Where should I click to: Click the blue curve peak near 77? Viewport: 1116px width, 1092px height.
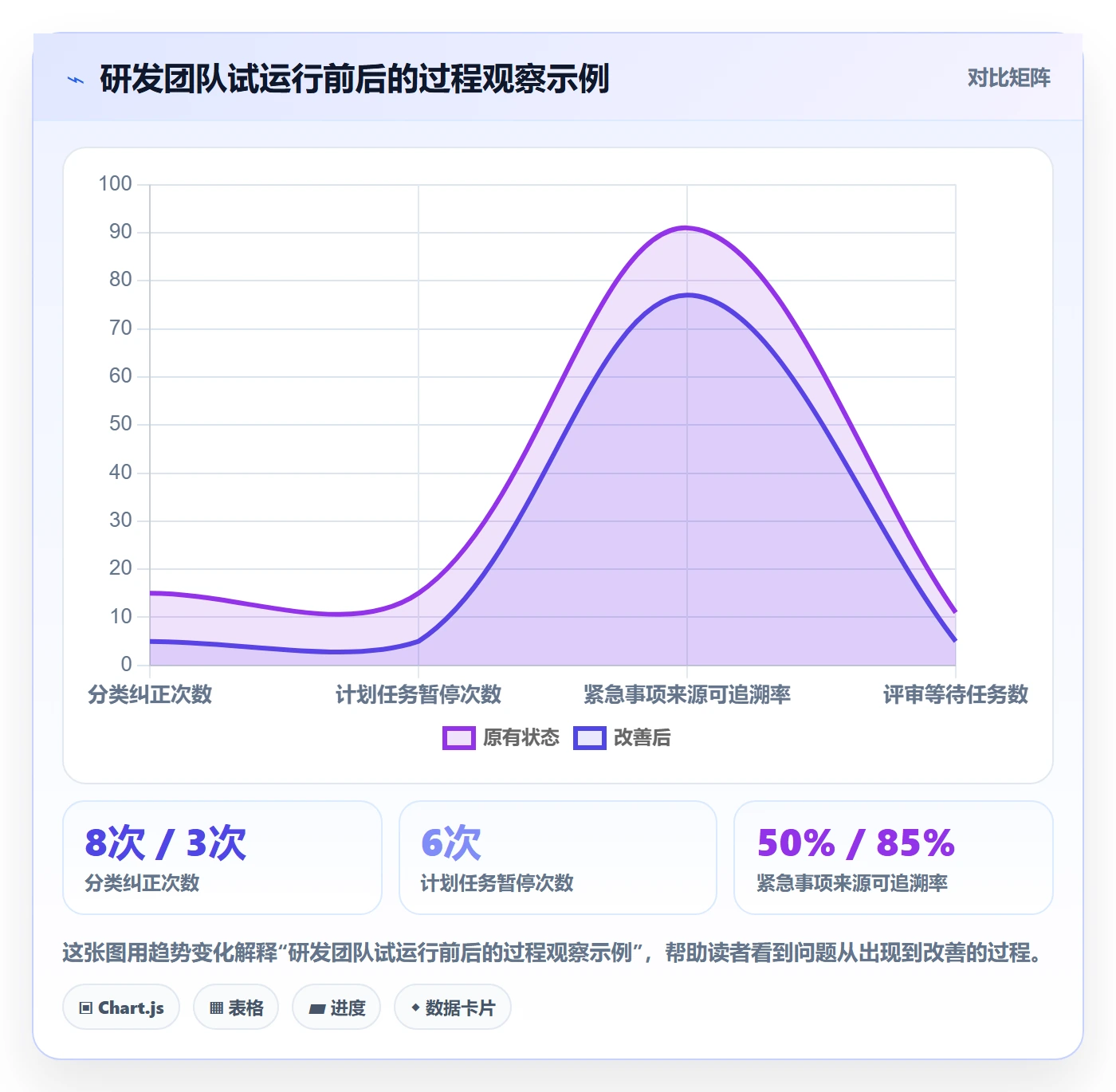(x=687, y=295)
